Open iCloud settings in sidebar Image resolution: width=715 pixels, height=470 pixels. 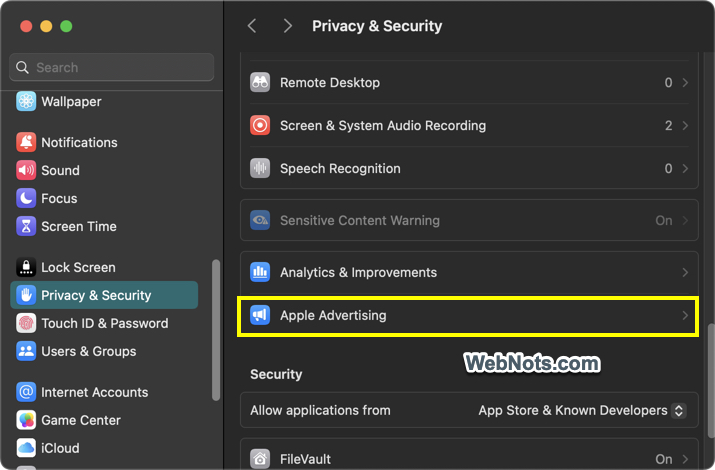[104, 448]
